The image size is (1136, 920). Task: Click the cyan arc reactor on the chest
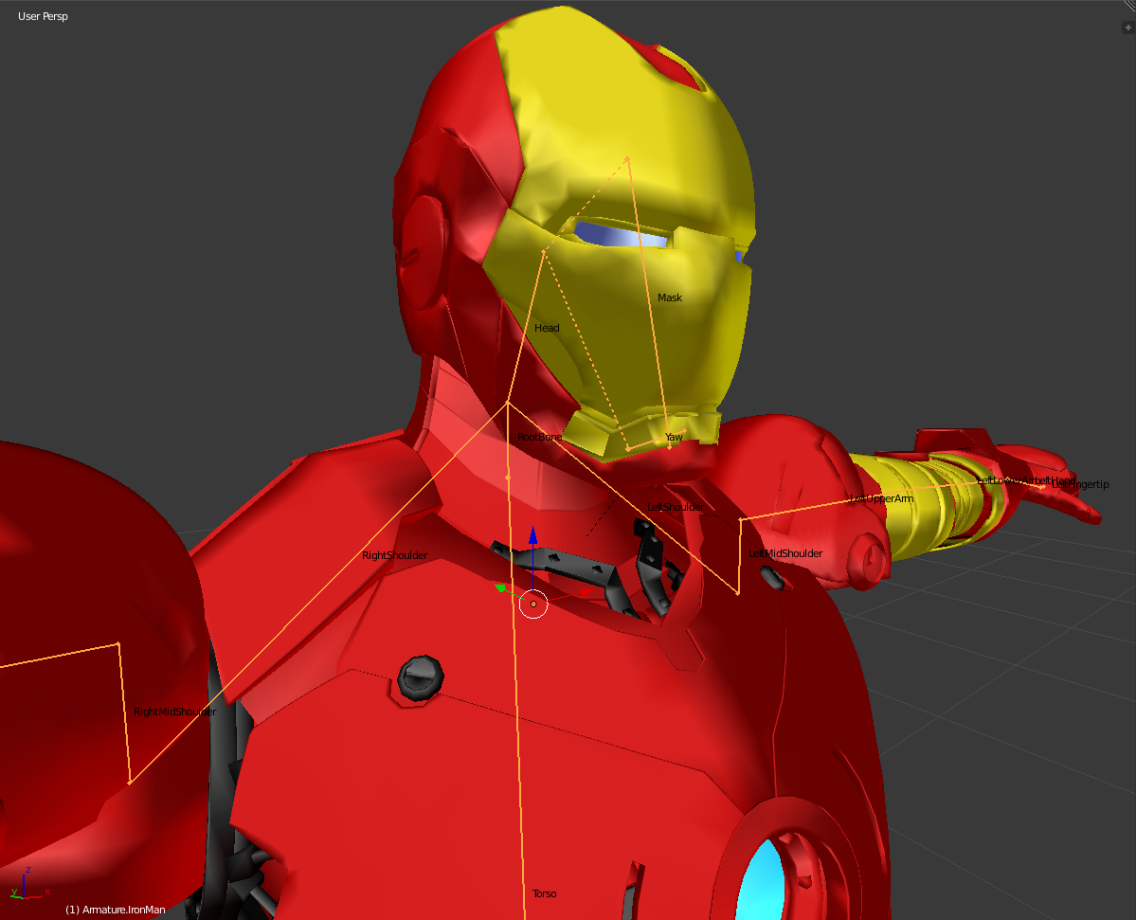[762, 879]
